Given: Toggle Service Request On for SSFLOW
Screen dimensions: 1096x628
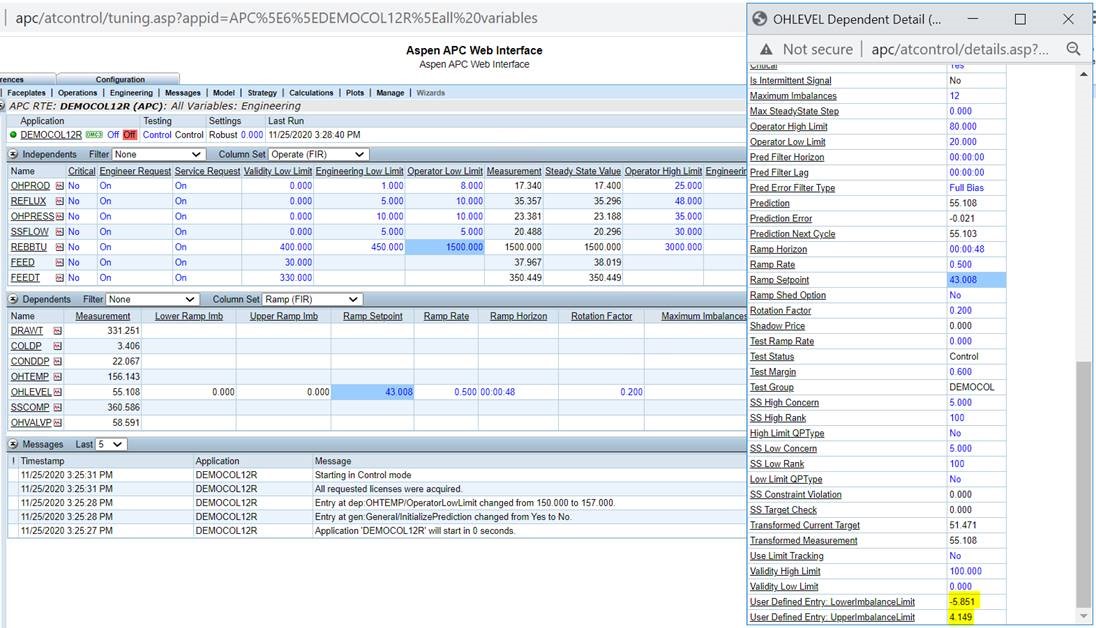Looking at the screenshot, I should point(181,232).
